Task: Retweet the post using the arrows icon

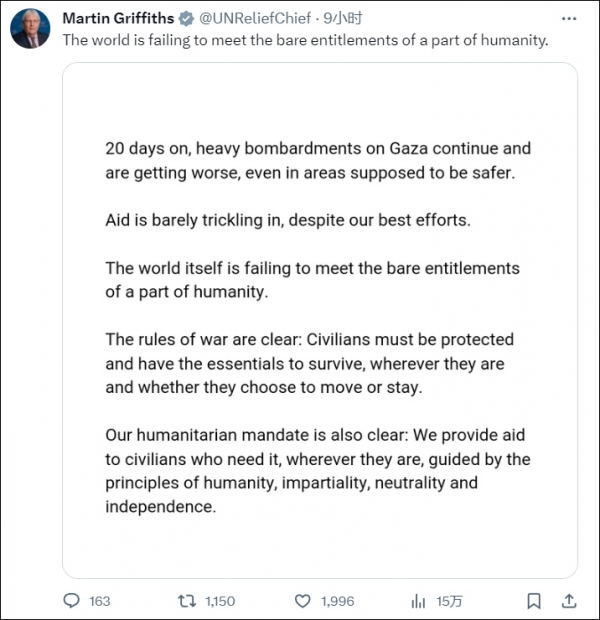Action: [187, 601]
